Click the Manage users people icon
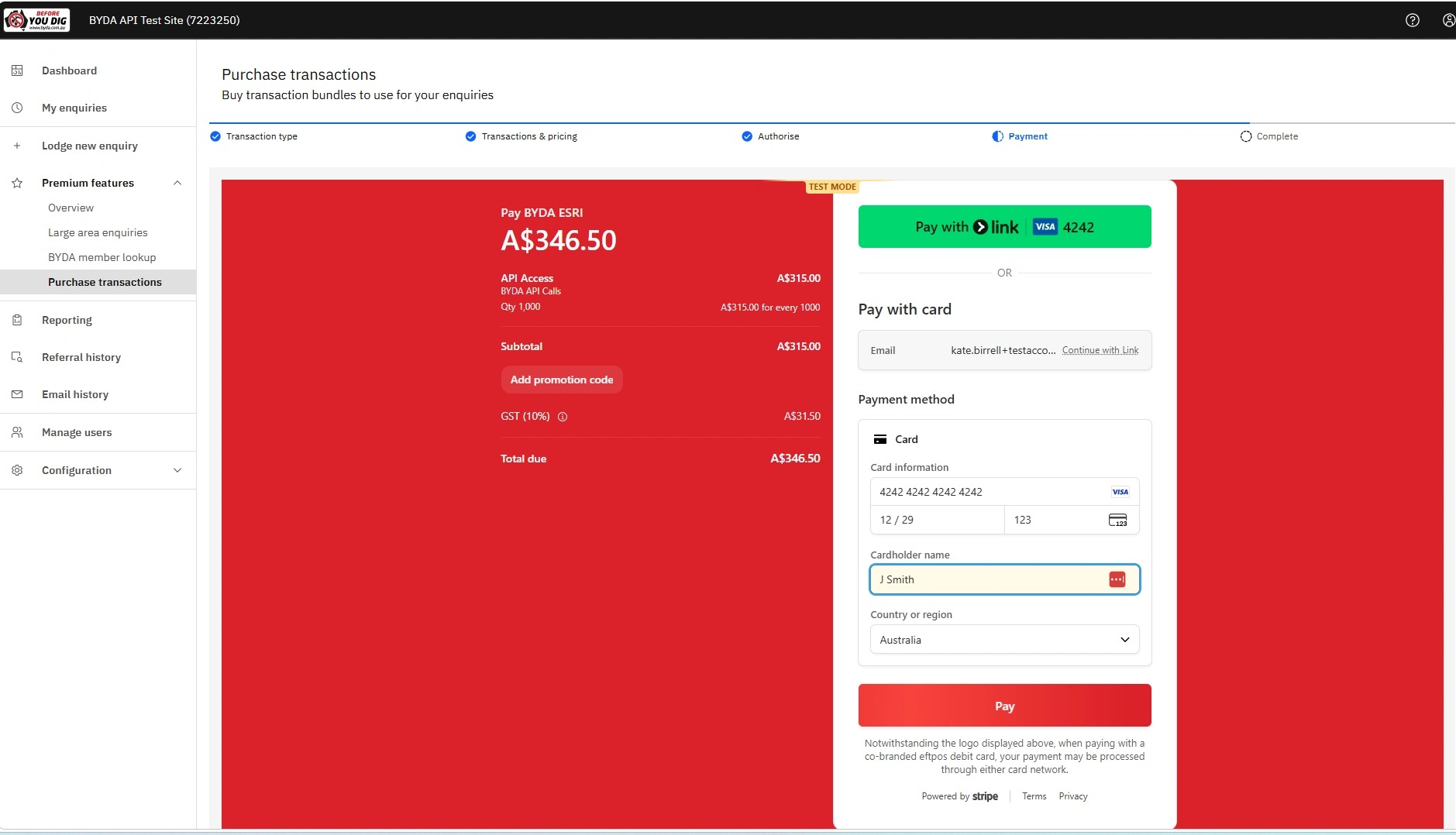 click(17, 432)
